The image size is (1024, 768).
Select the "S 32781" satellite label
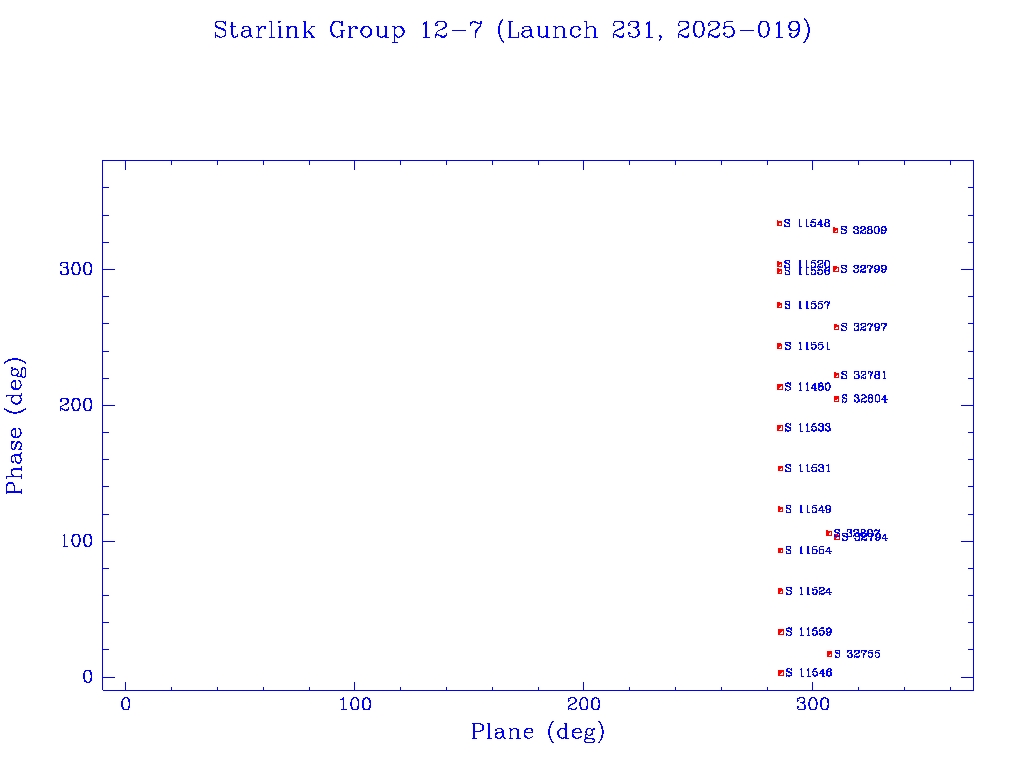pyautogui.click(x=864, y=376)
